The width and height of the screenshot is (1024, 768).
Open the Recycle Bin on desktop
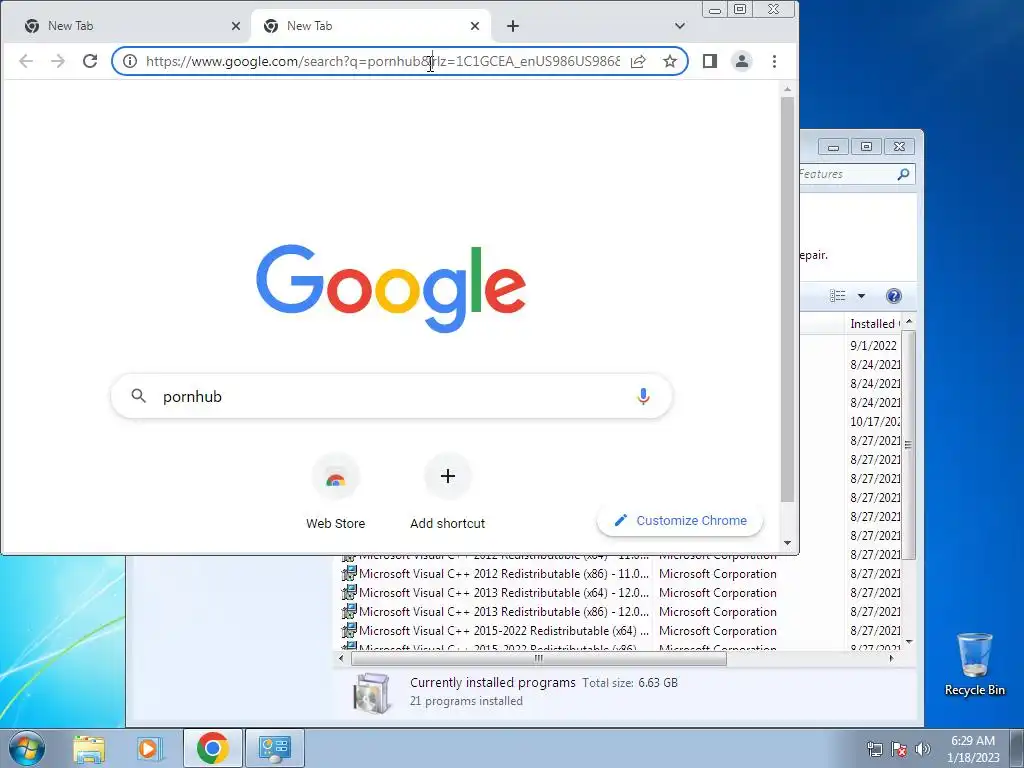coord(974,664)
